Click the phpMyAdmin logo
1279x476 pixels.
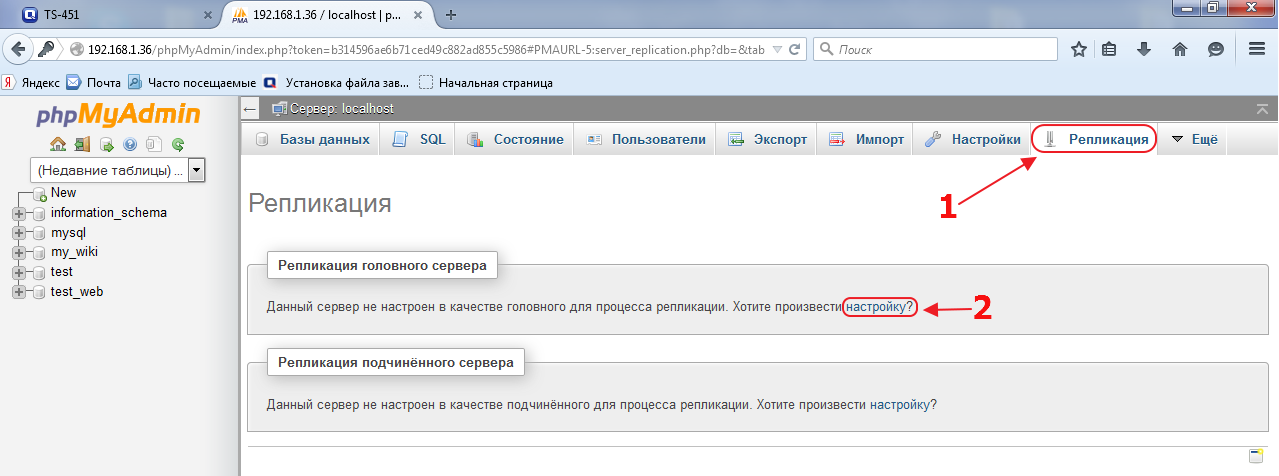coord(118,115)
